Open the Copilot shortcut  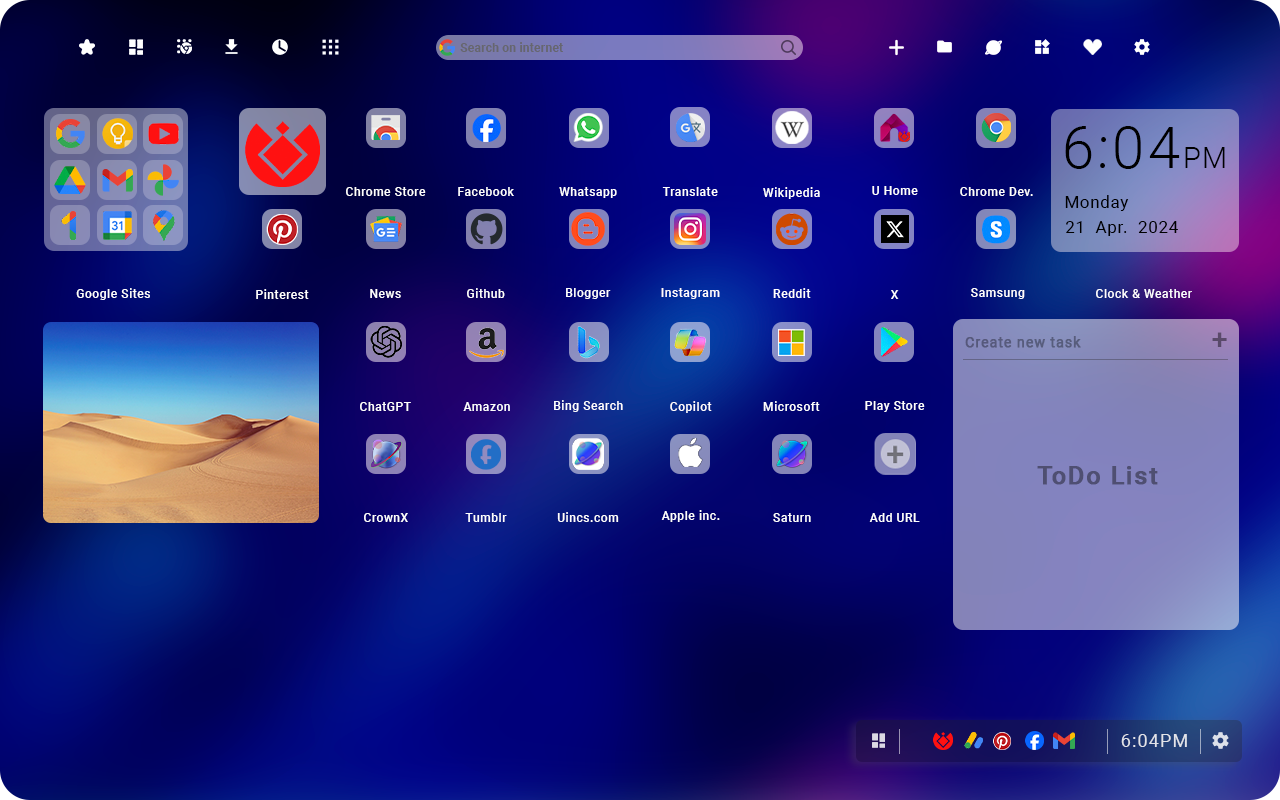coord(690,342)
